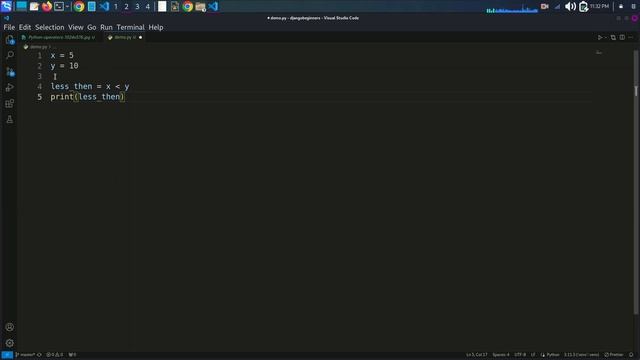Open editor More Actions ellipsis

(631, 37)
